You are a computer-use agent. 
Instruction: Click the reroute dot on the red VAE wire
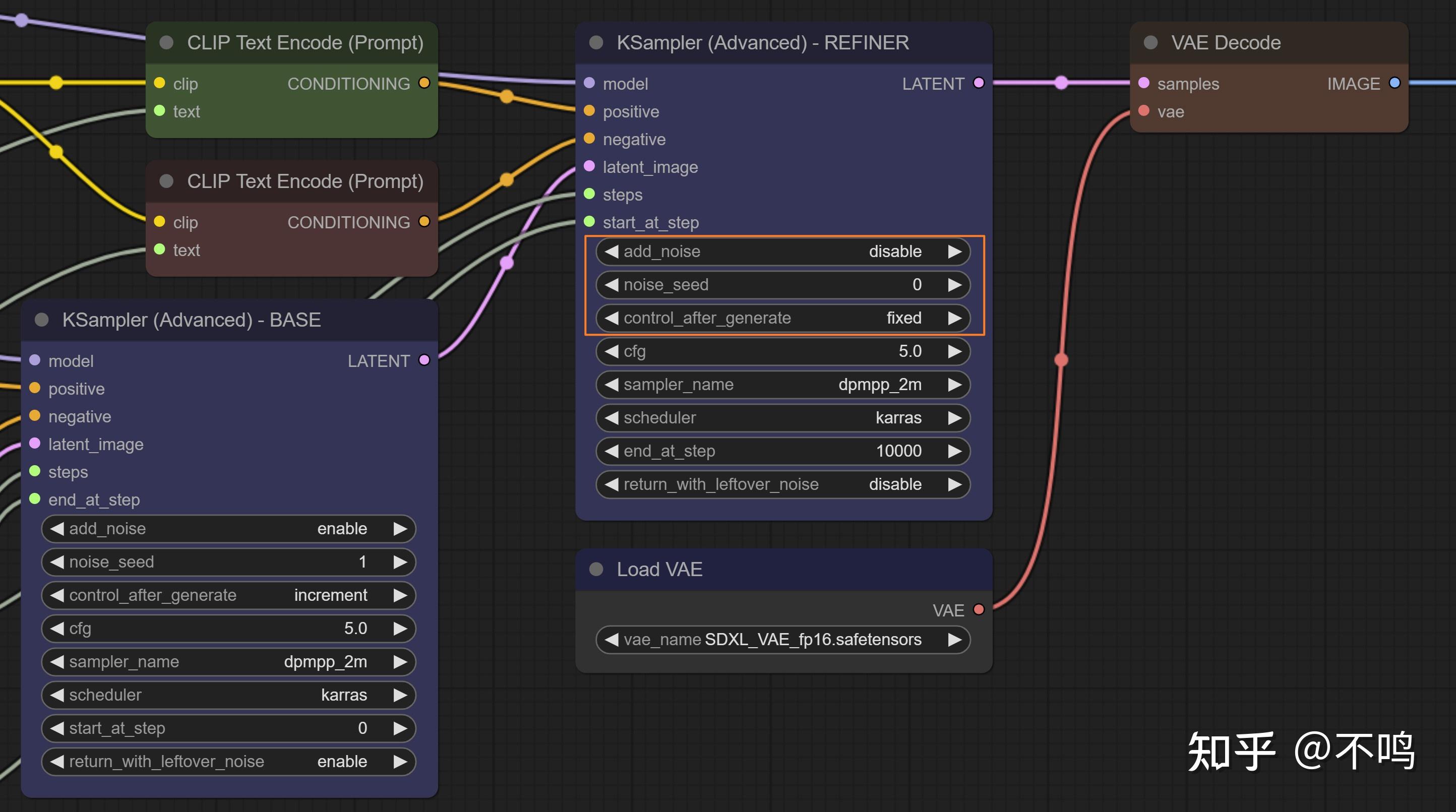pyautogui.click(x=1061, y=359)
